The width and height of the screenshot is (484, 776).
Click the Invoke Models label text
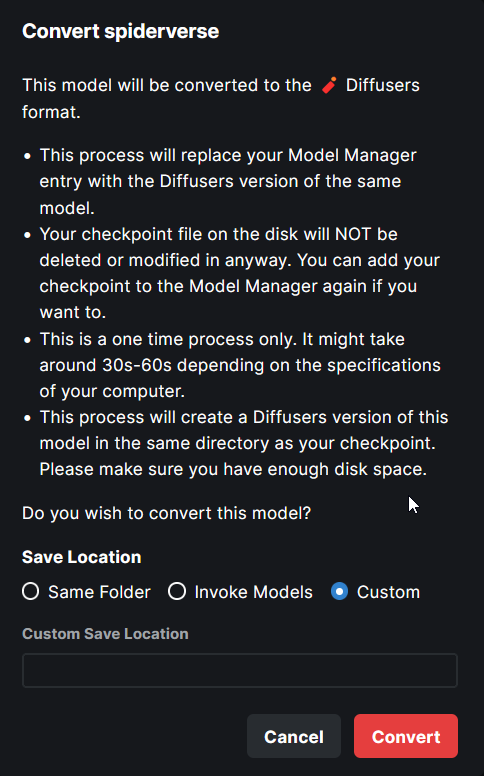[253, 592]
